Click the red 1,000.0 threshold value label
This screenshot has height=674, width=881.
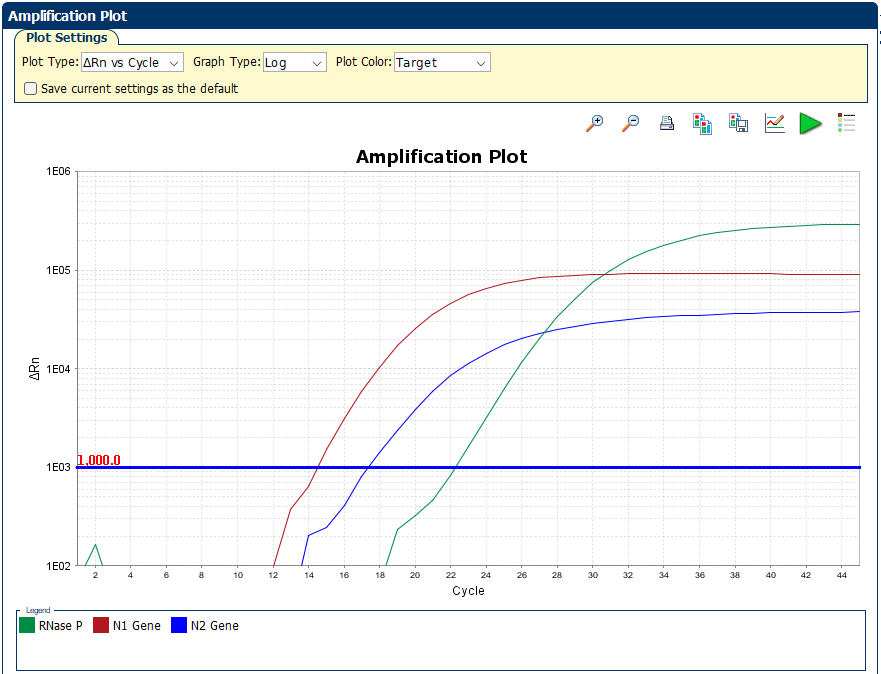[x=98, y=460]
